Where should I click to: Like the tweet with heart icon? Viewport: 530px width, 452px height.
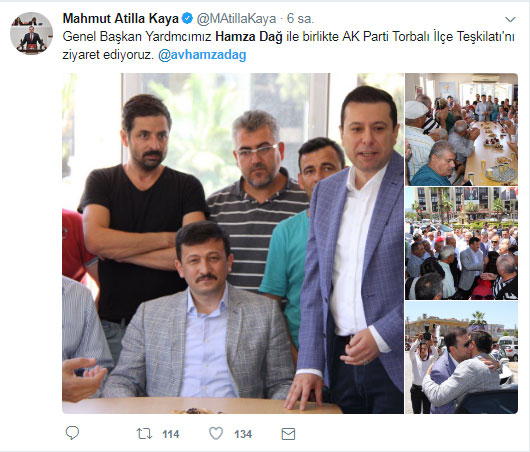click(x=216, y=433)
